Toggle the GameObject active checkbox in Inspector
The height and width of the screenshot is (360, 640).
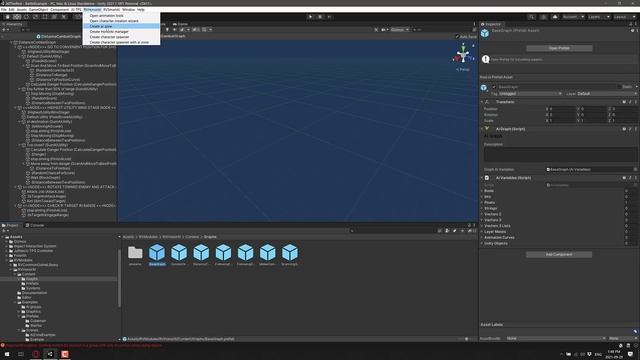click(x=494, y=87)
